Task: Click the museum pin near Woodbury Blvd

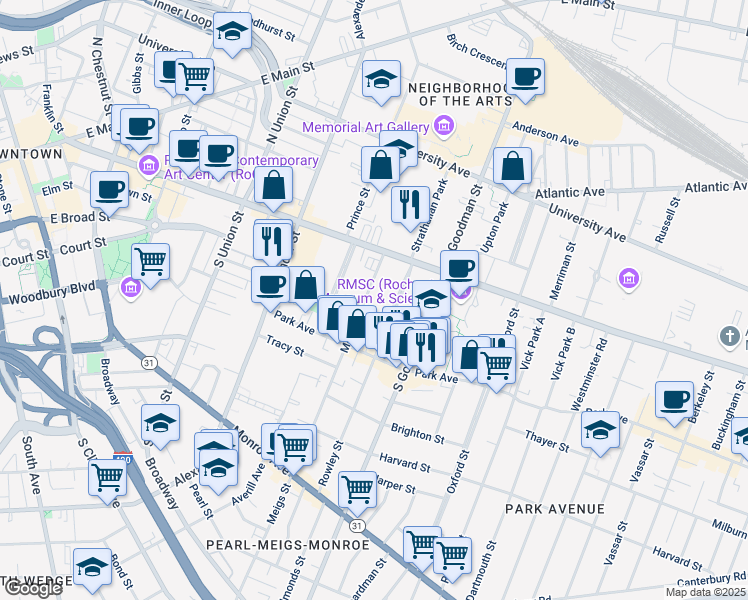Action: pos(131,287)
